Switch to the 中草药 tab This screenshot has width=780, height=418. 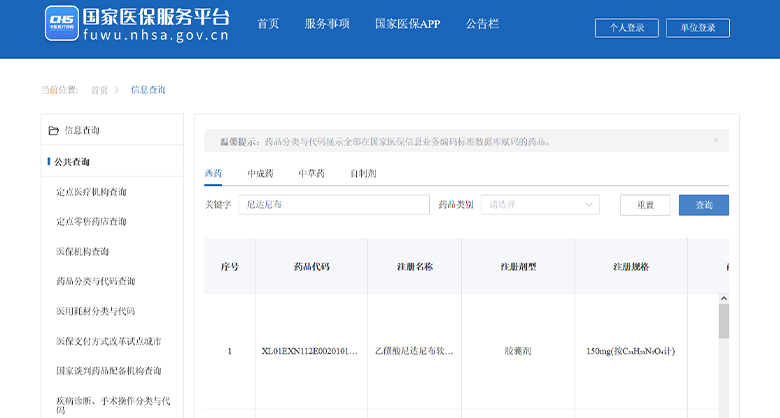point(311,174)
